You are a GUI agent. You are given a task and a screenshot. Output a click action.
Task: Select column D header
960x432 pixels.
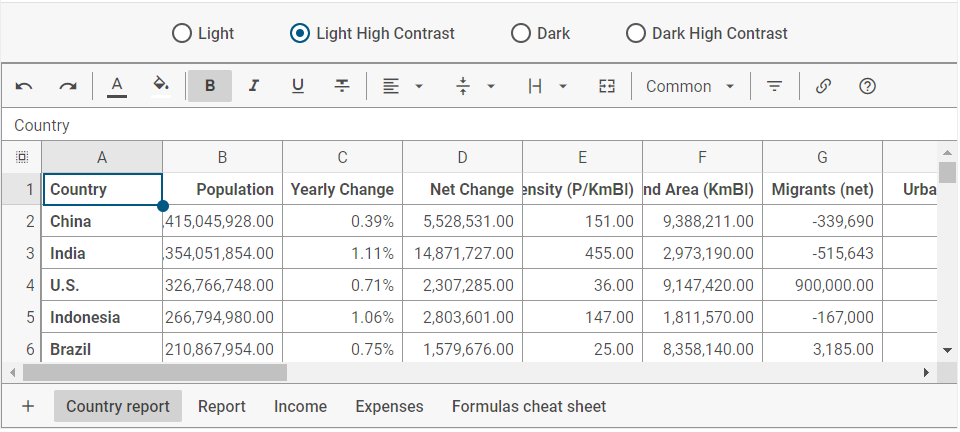point(462,157)
